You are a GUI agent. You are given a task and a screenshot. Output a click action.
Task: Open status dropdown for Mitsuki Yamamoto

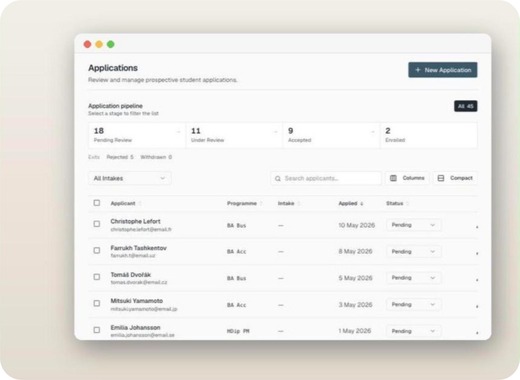(413, 304)
